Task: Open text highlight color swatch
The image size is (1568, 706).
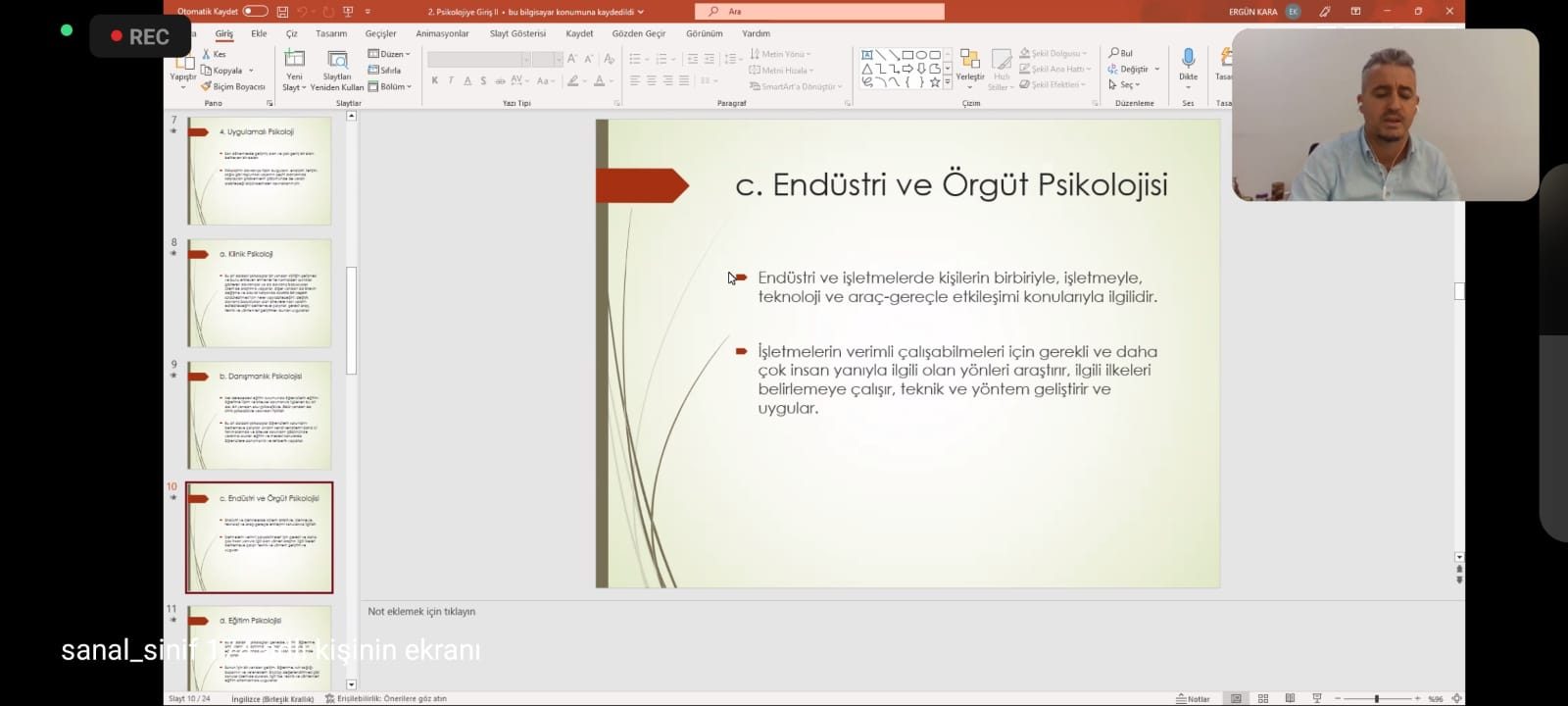Action: point(572,80)
